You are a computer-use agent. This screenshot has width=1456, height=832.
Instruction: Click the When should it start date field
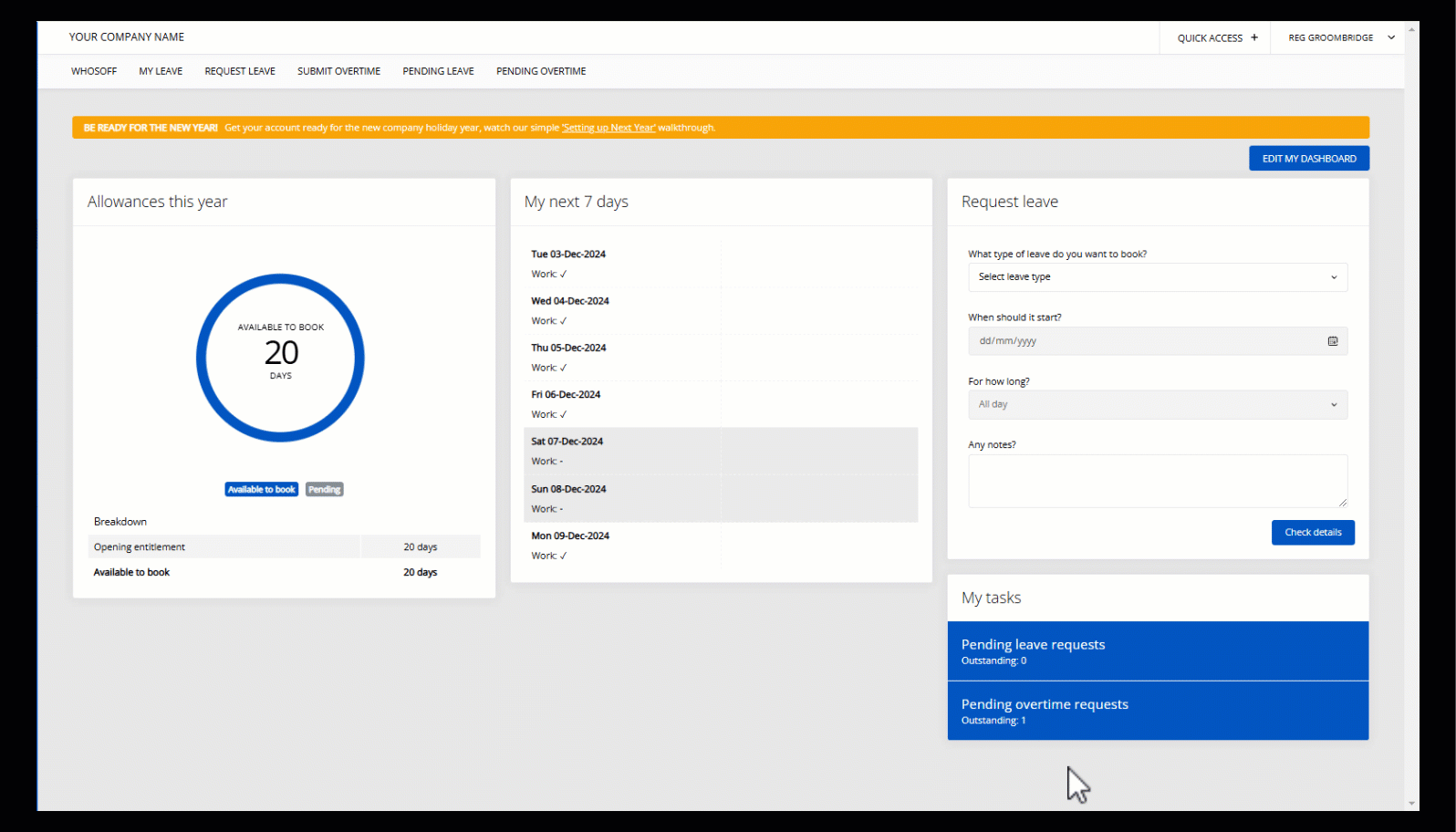point(1158,341)
